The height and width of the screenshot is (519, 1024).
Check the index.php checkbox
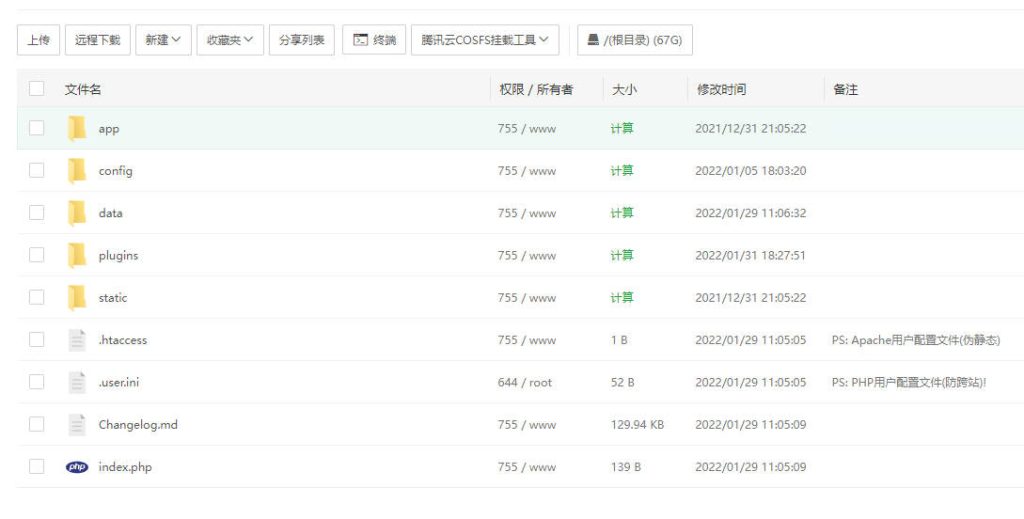37,467
